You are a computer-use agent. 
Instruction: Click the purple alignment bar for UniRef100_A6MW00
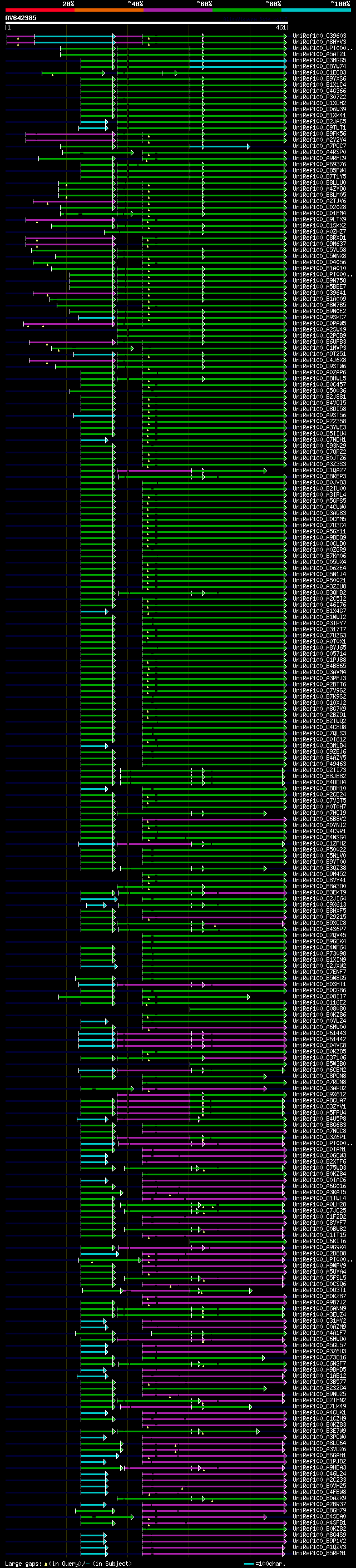pyautogui.click(x=214, y=1027)
